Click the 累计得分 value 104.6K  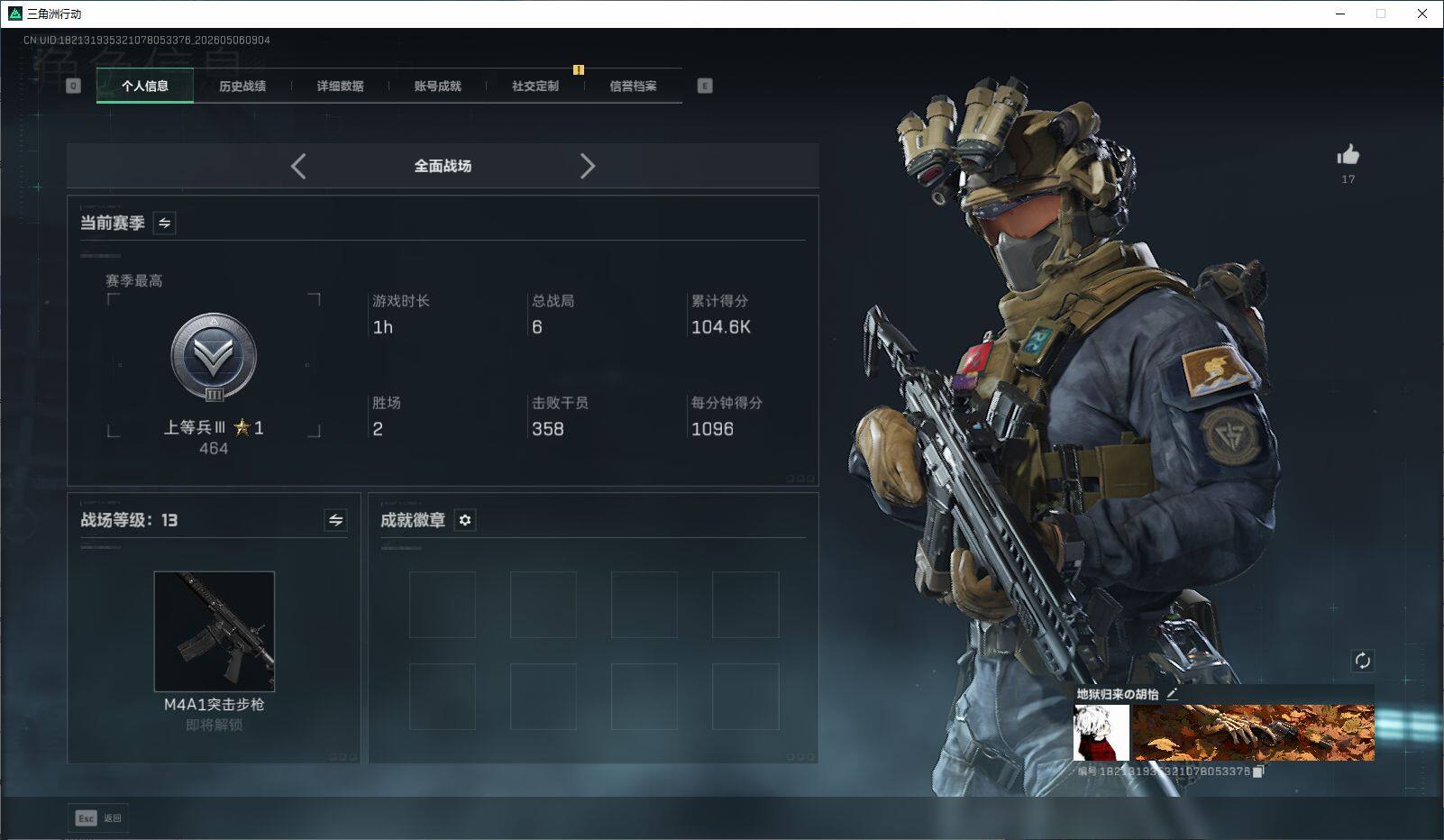tap(721, 327)
